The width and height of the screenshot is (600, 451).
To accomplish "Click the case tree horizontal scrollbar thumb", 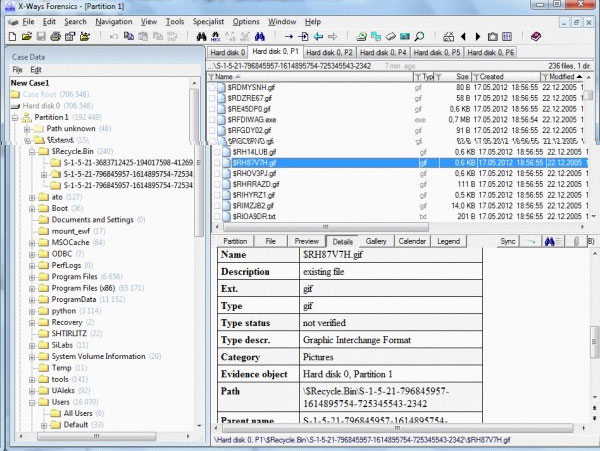I will 96,436.
